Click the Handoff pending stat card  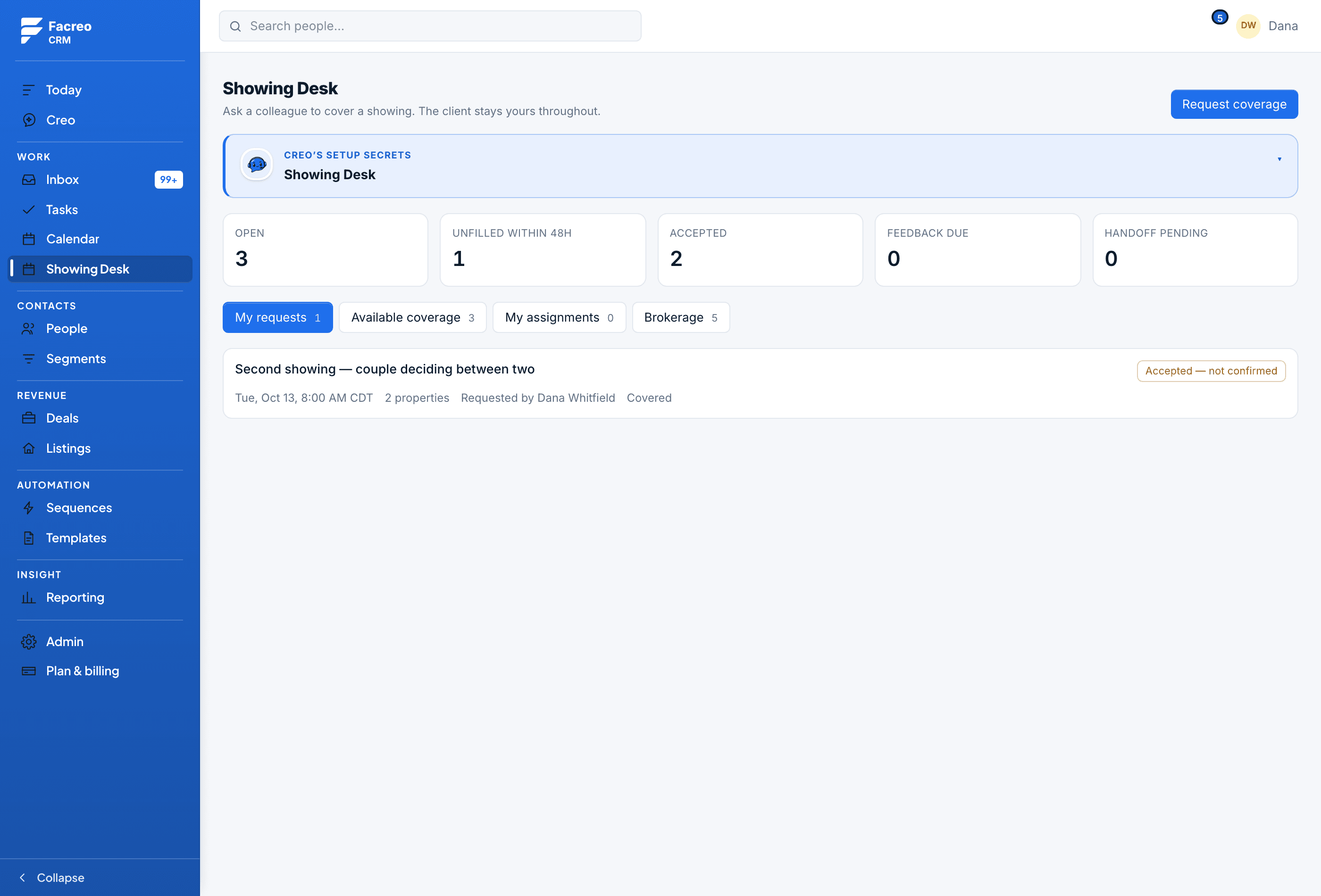[x=1195, y=250]
